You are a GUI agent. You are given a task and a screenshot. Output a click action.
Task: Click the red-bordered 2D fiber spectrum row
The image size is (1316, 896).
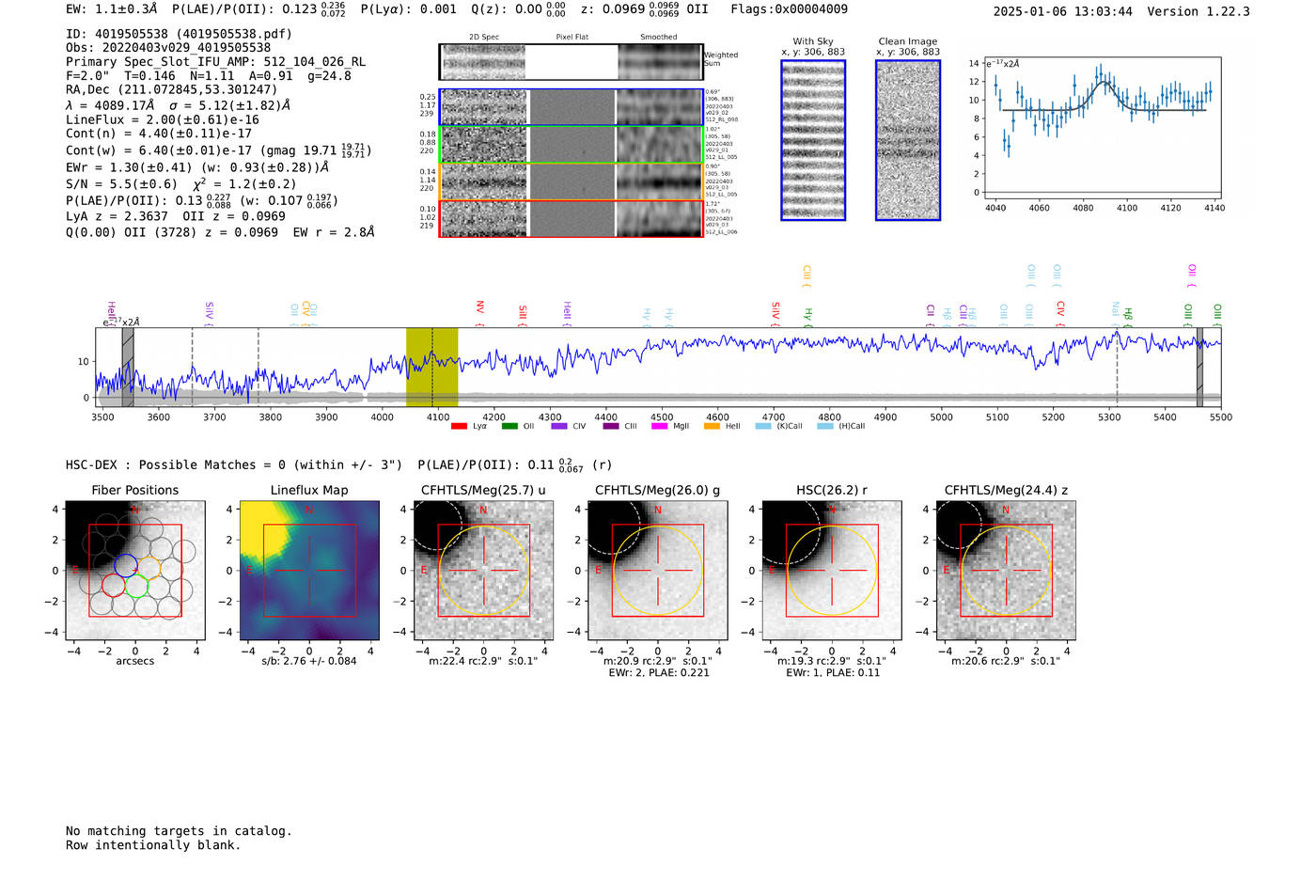[572, 218]
